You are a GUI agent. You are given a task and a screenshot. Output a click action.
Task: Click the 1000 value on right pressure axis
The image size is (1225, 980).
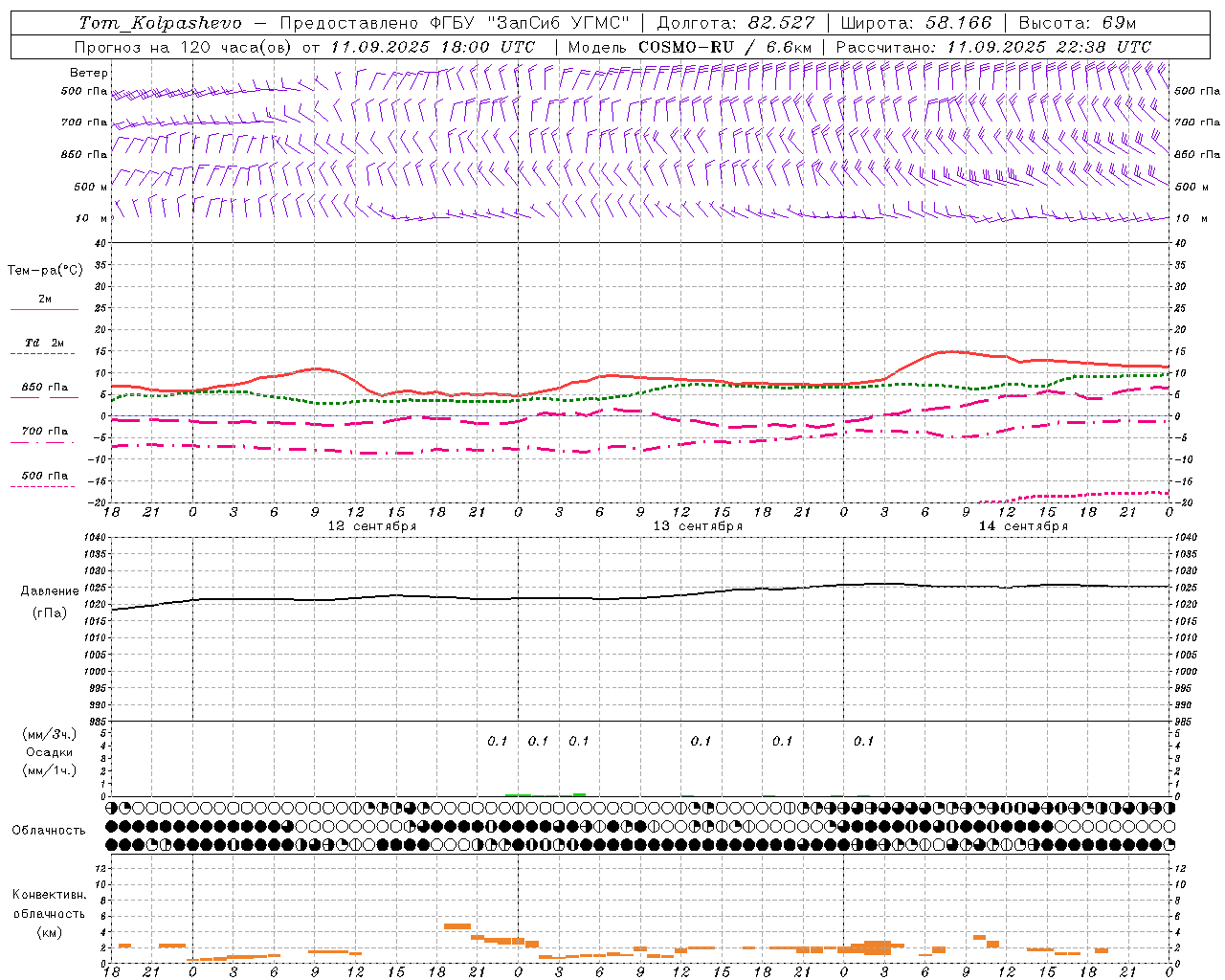1186,672
